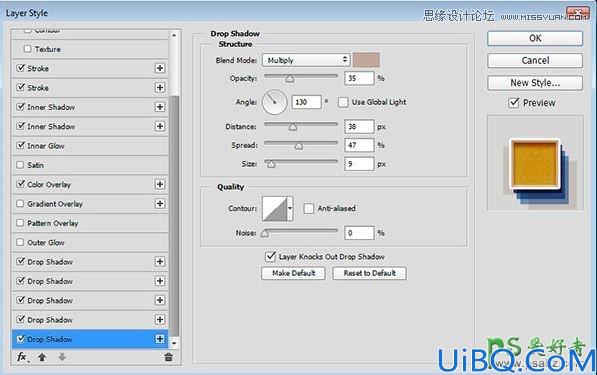Select the Satin label in styles list

point(35,165)
